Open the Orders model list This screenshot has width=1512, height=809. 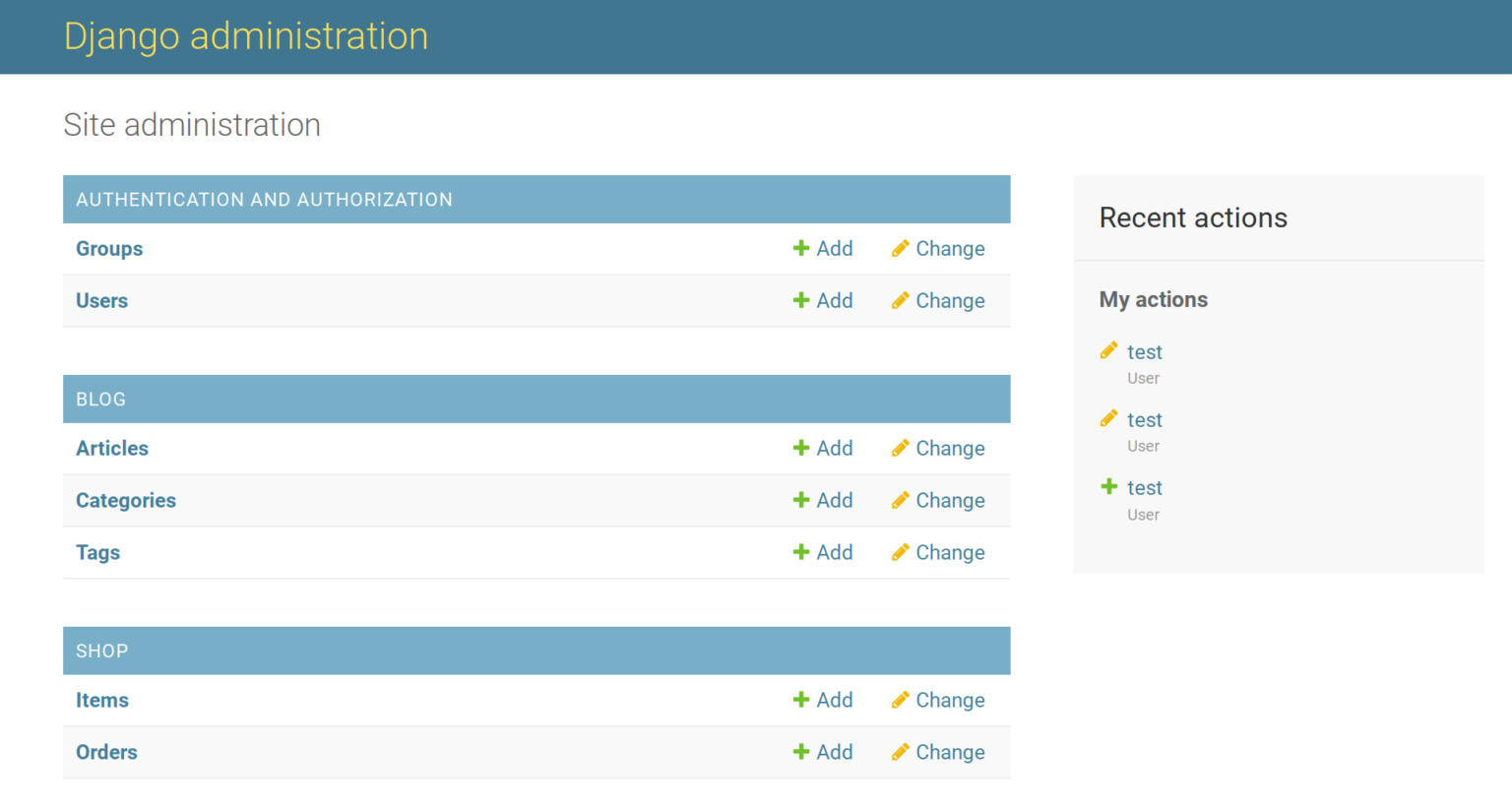tap(106, 753)
